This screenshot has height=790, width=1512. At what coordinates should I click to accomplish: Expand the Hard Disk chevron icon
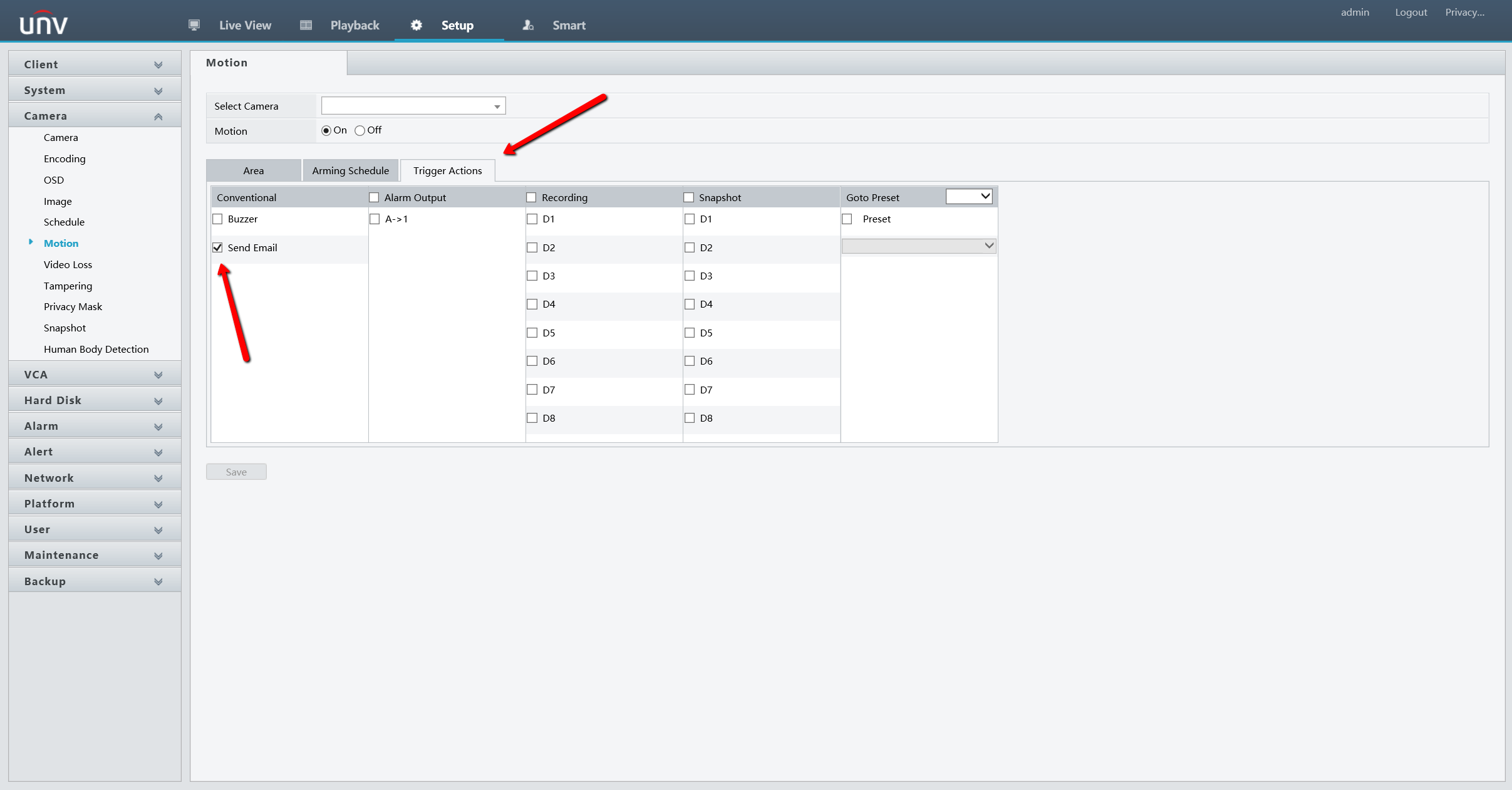pyautogui.click(x=158, y=401)
